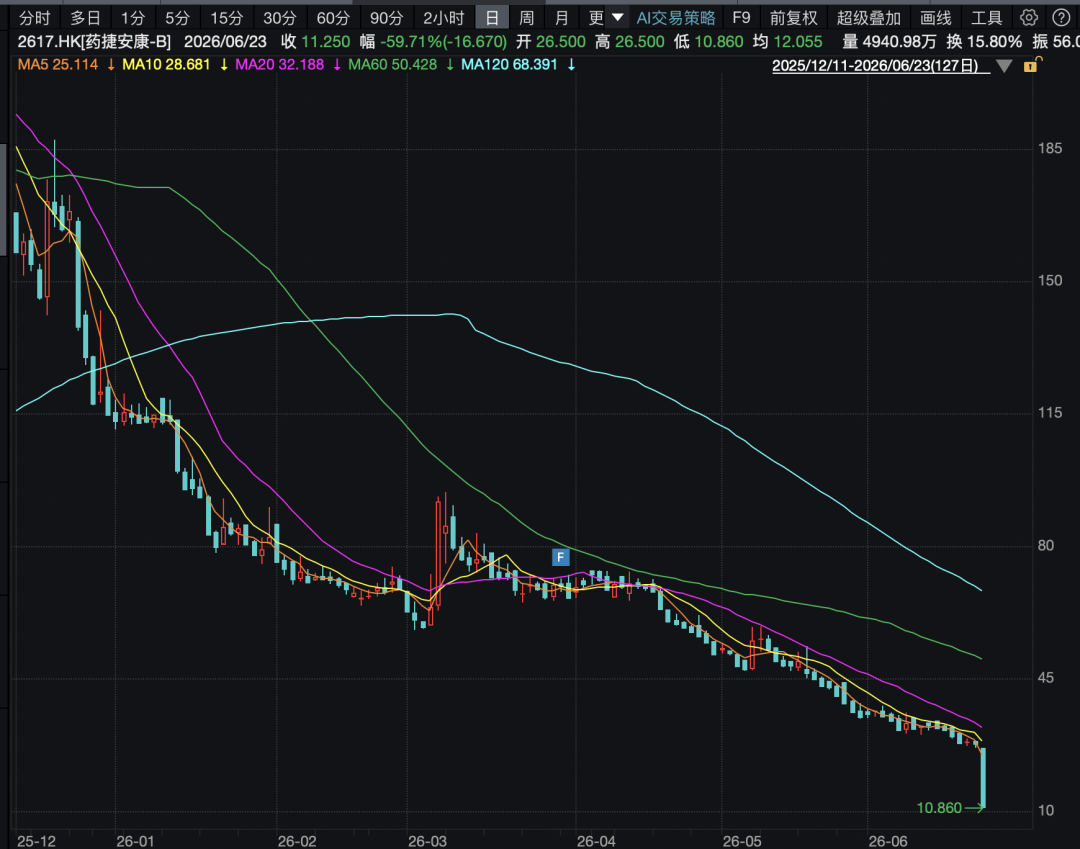1080x849 pixels.
Task: Click the MA5 25.114 indicator label
Action: [x=58, y=65]
